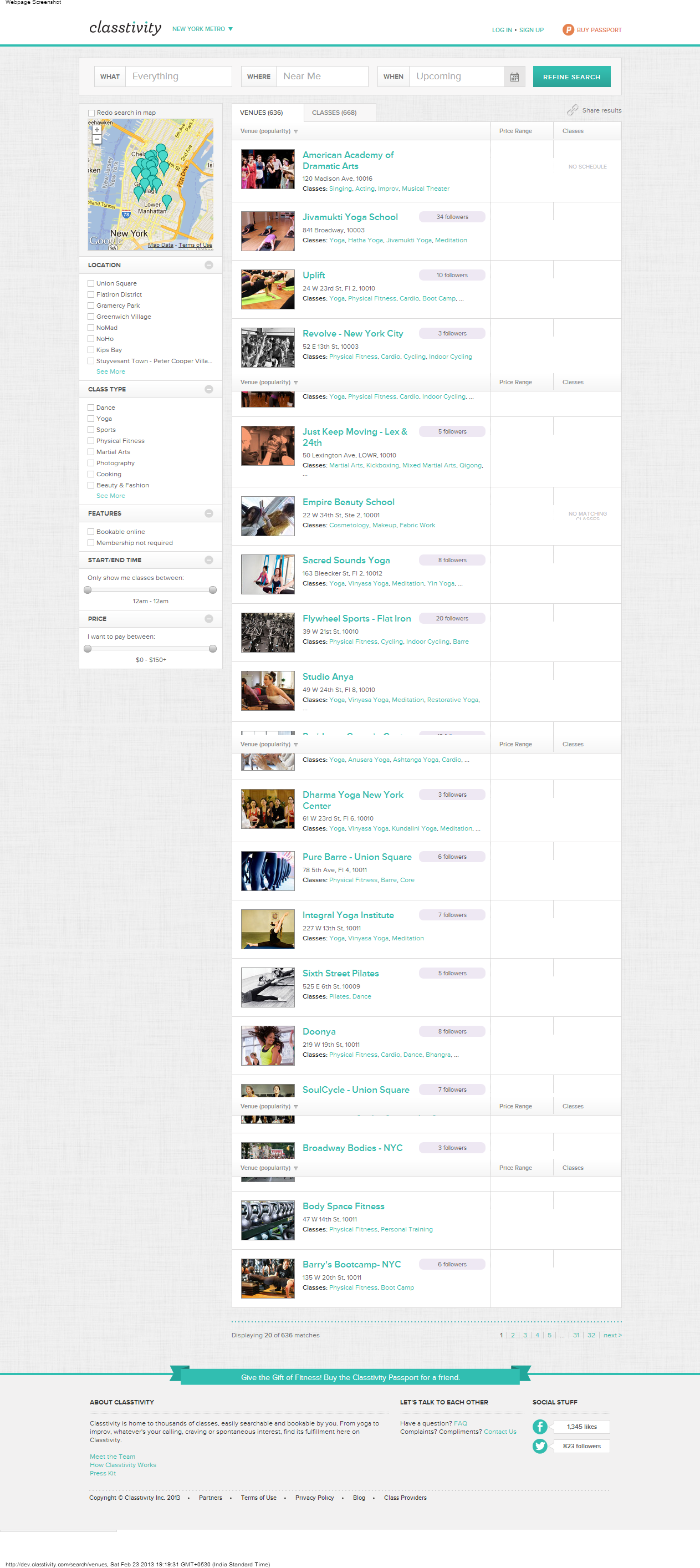This screenshot has width=700, height=1568.
Task: Zoom in on the map
Action: (x=97, y=130)
